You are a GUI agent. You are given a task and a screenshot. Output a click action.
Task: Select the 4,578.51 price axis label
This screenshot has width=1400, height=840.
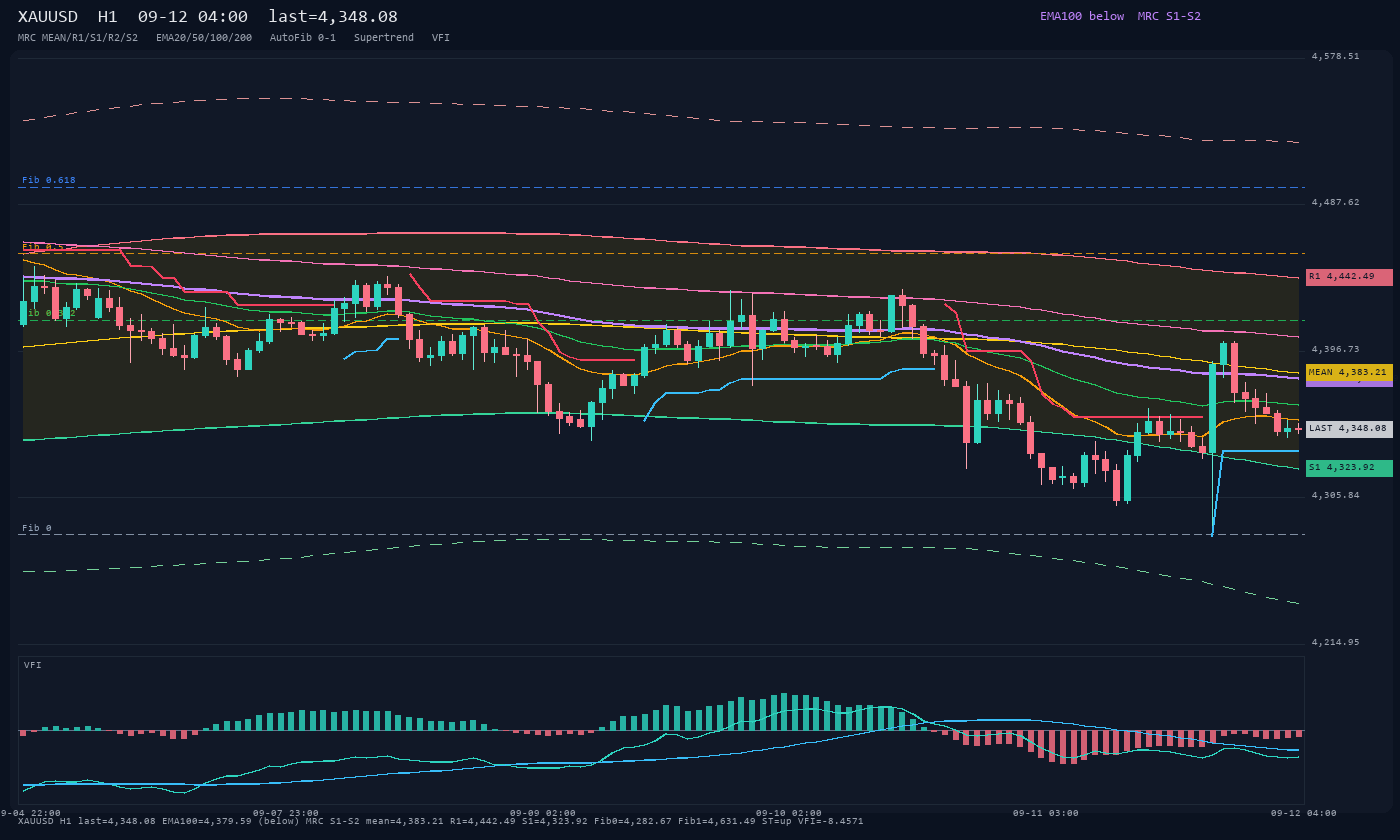click(x=1335, y=57)
